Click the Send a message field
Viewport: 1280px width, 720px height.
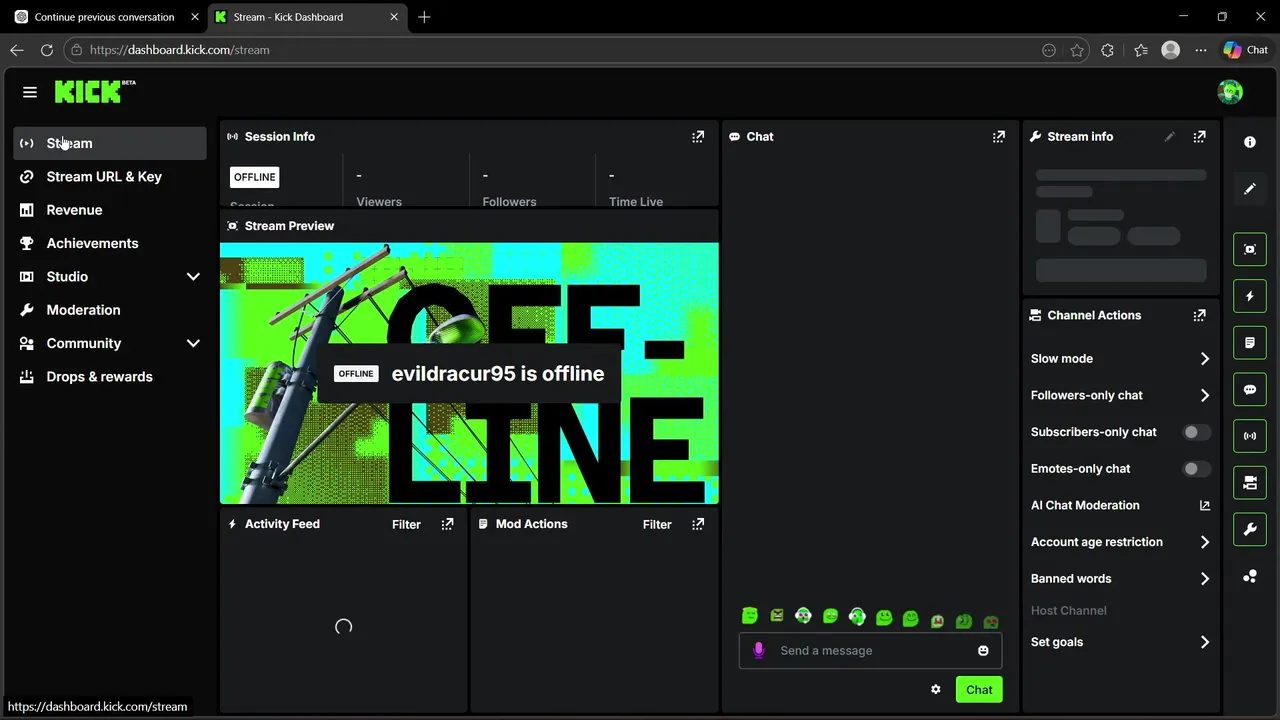pyautogui.click(x=870, y=651)
